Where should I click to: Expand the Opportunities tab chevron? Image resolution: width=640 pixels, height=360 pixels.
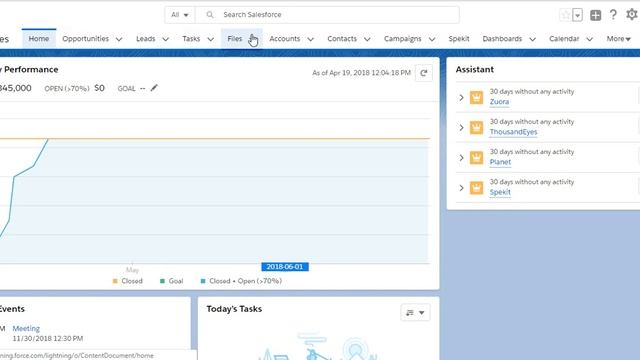click(119, 39)
